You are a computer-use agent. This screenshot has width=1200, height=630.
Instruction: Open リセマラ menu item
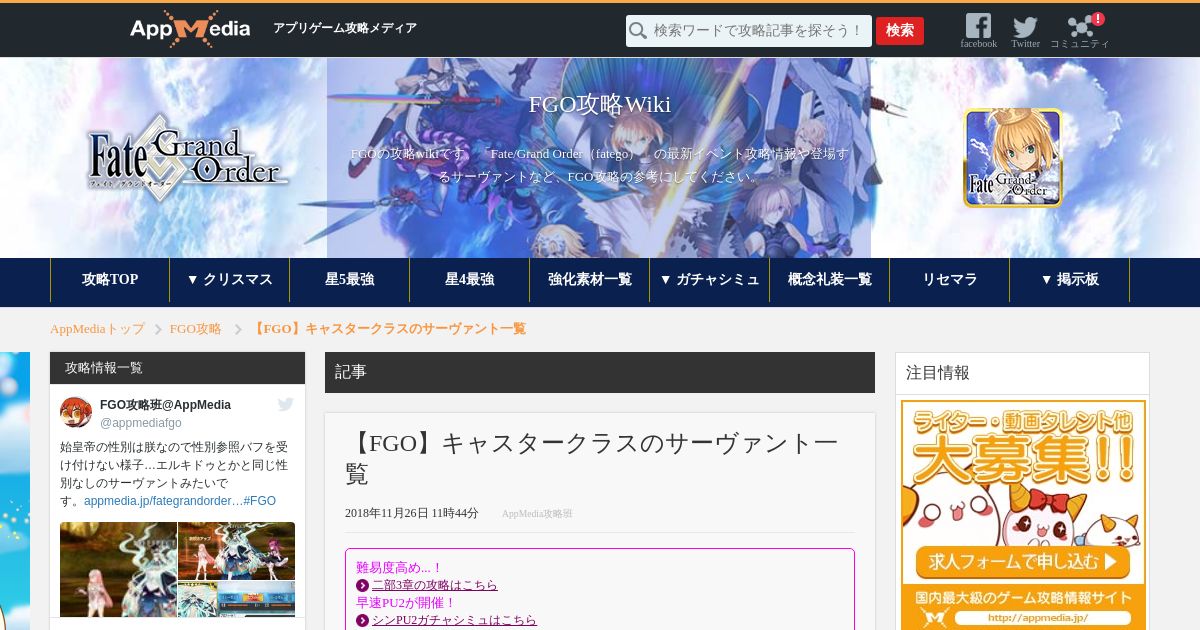950,280
